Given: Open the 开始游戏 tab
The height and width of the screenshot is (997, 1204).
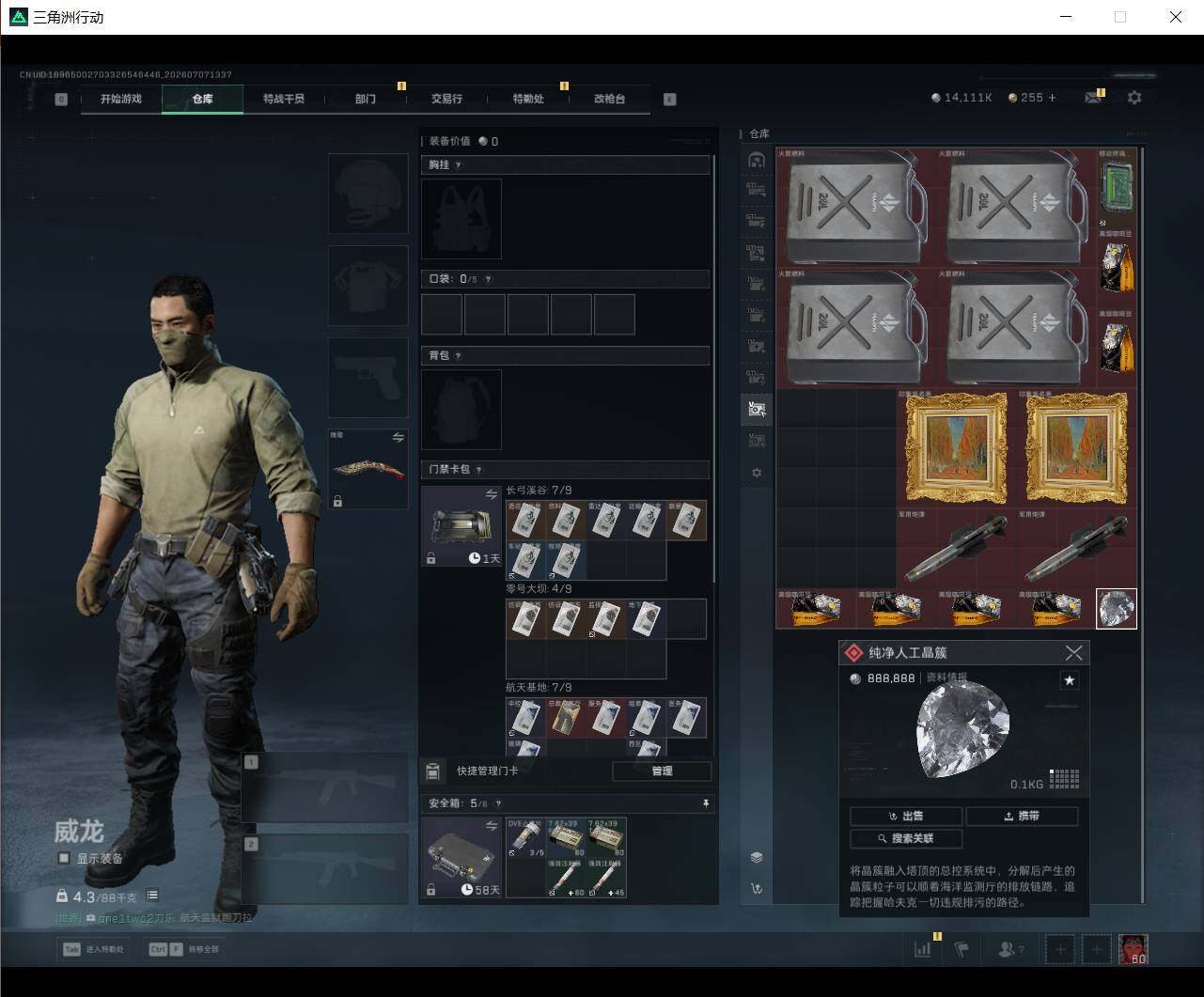Looking at the screenshot, I should (121, 99).
